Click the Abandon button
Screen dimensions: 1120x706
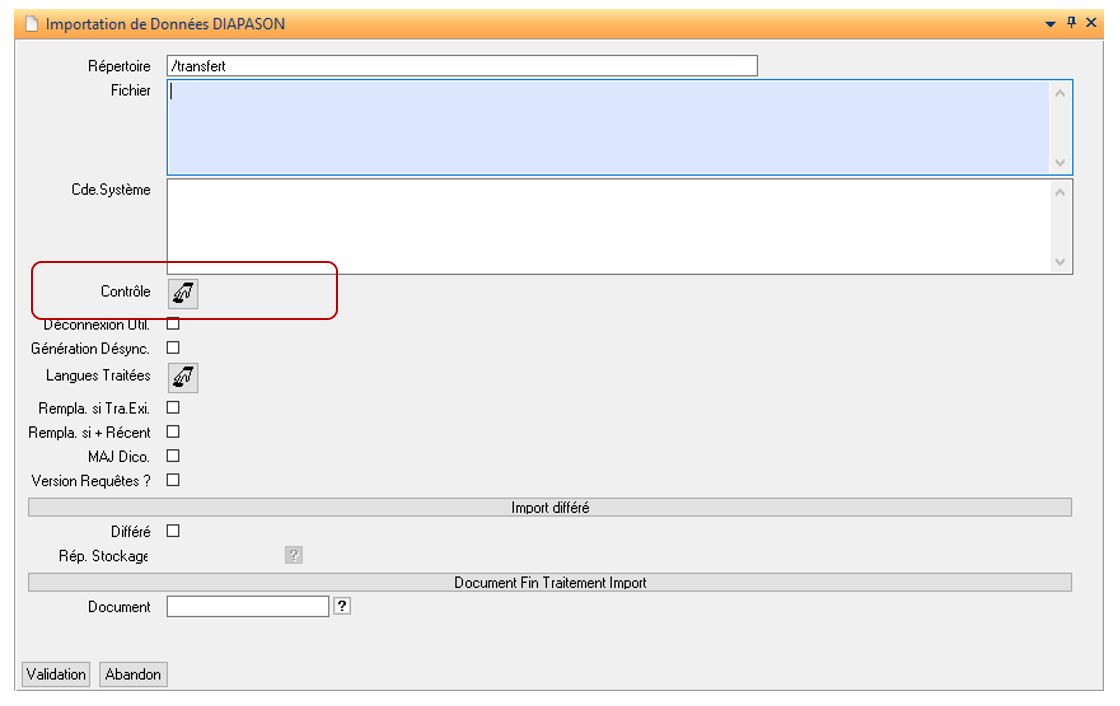[133, 675]
